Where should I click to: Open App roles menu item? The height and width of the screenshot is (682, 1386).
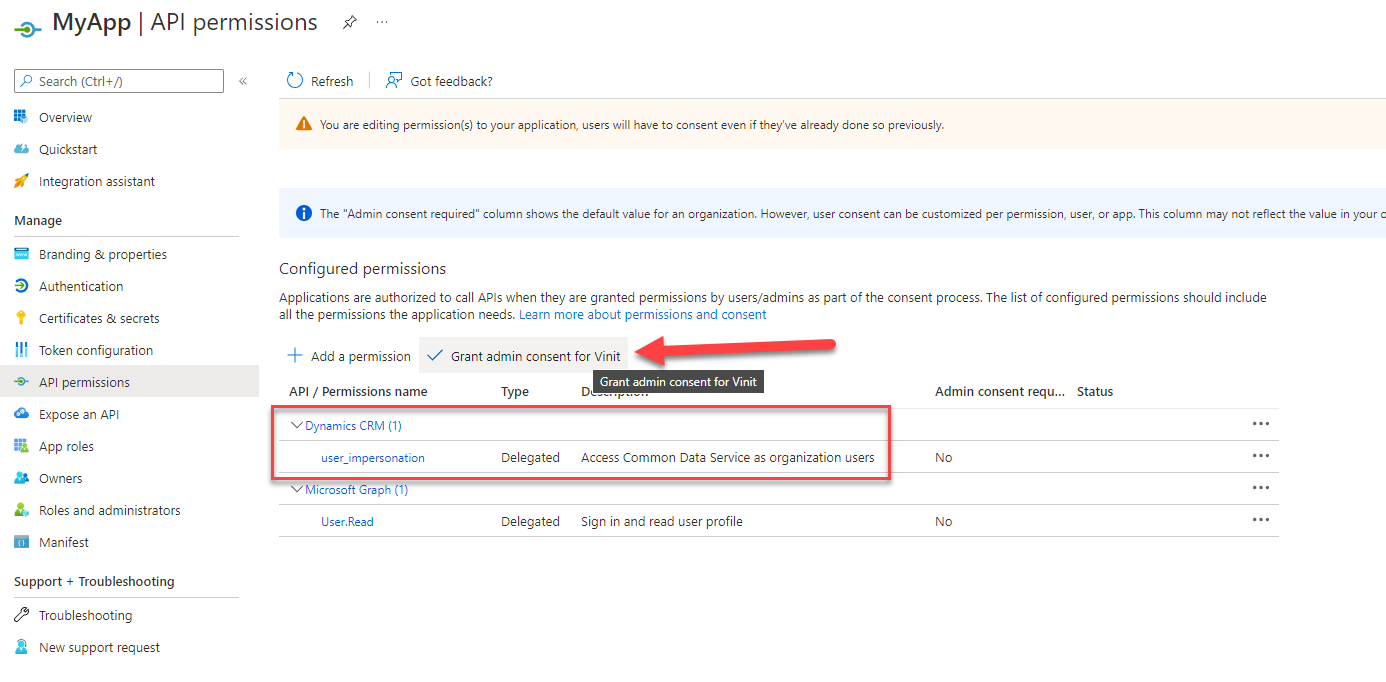coord(66,446)
